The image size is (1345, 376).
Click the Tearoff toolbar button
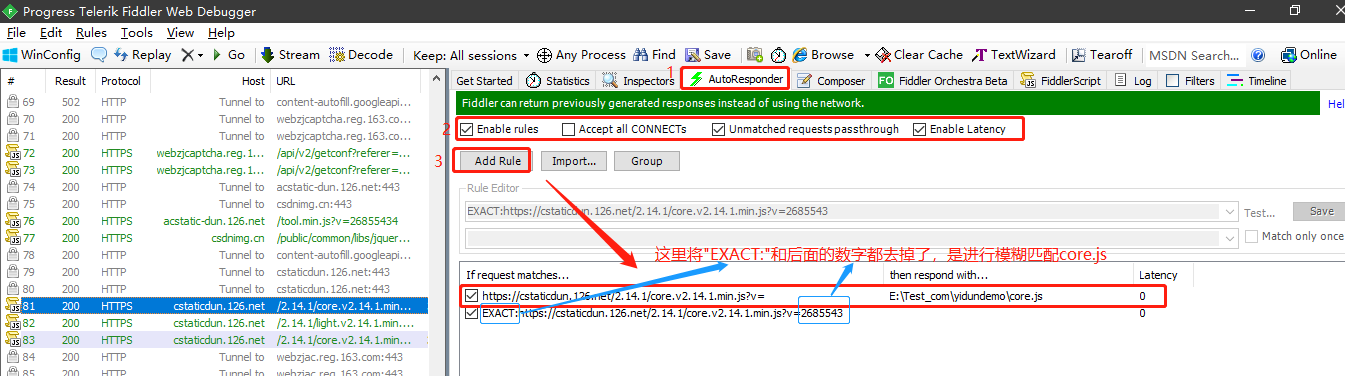click(x=1102, y=55)
